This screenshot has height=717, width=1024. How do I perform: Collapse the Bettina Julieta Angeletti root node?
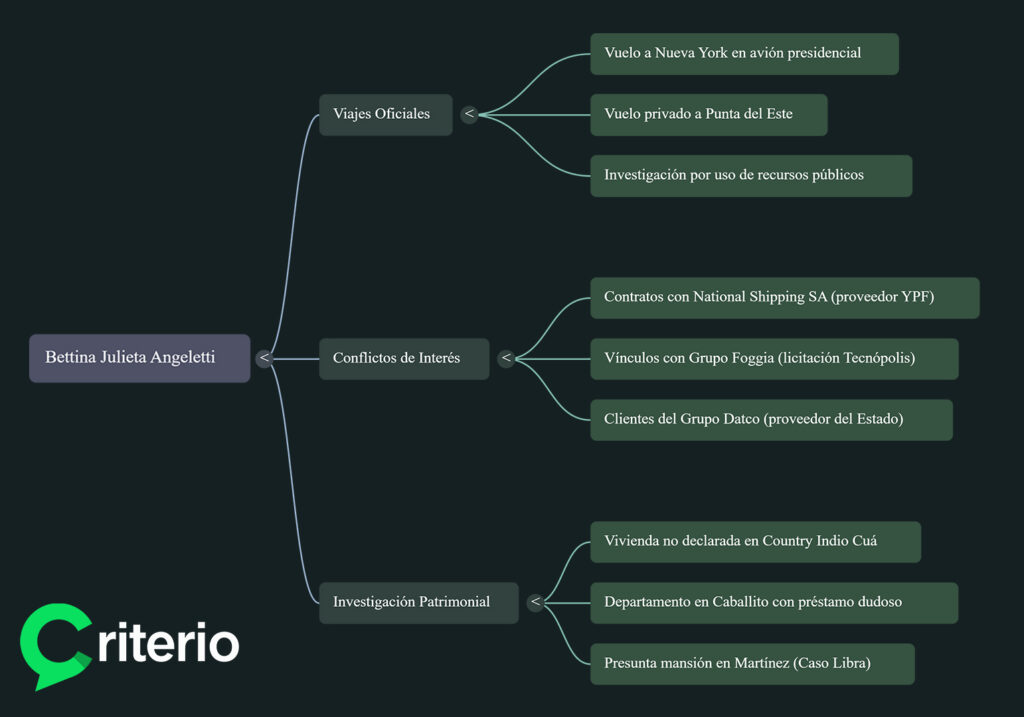pyautogui.click(x=264, y=357)
